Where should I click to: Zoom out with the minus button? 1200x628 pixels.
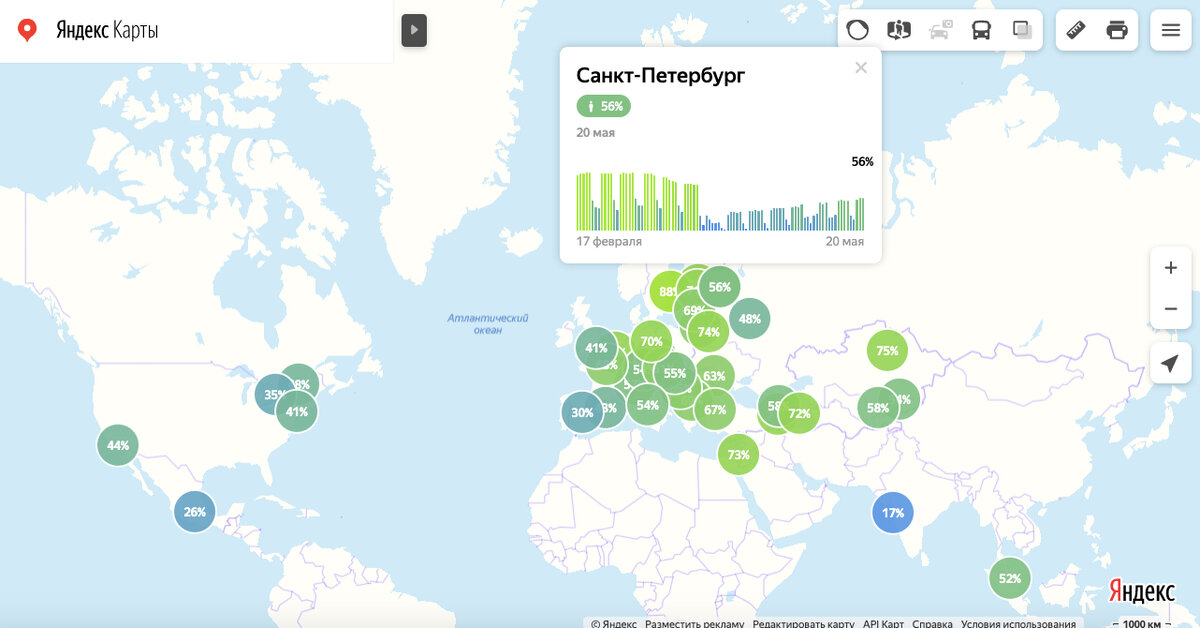[x=1171, y=309]
